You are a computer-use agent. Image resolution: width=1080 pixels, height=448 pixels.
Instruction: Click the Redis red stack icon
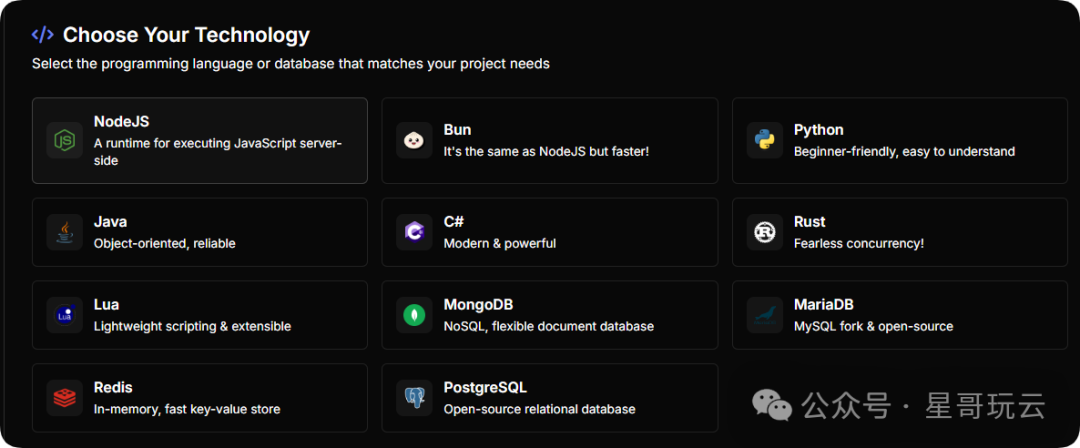pos(64,398)
